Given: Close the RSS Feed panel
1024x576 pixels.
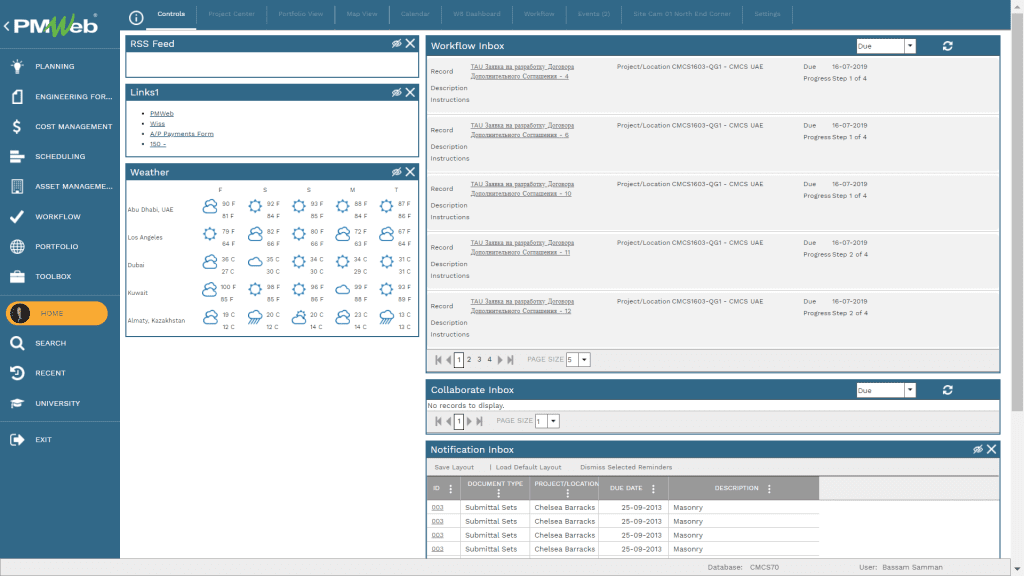Looking at the screenshot, I should pos(410,43).
